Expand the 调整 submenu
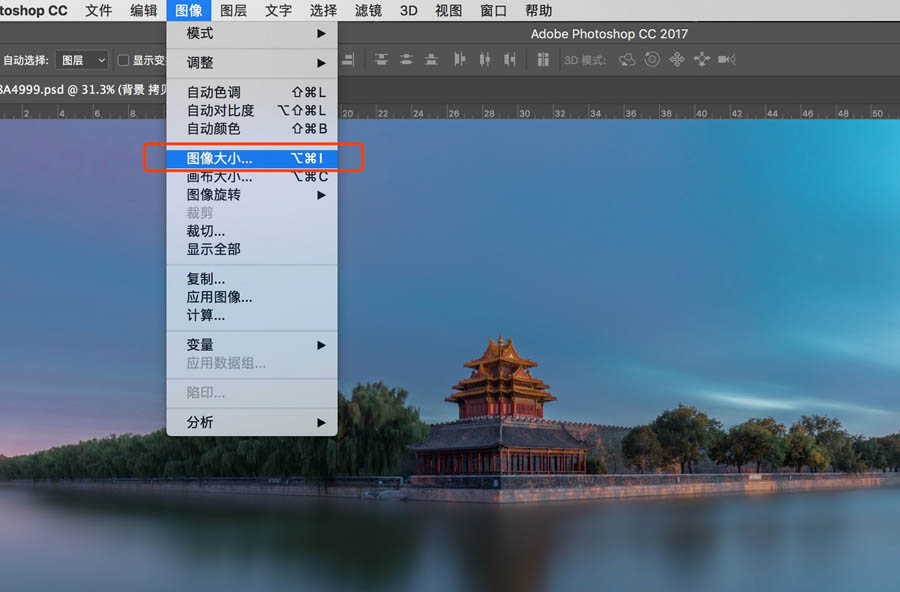The width and height of the screenshot is (900, 592). point(252,63)
